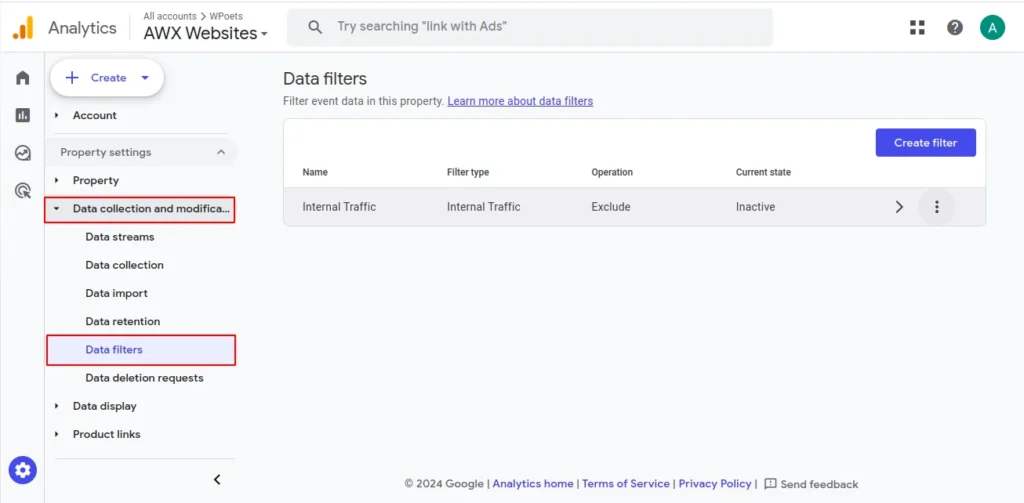Click the Create filter button

coord(925,142)
